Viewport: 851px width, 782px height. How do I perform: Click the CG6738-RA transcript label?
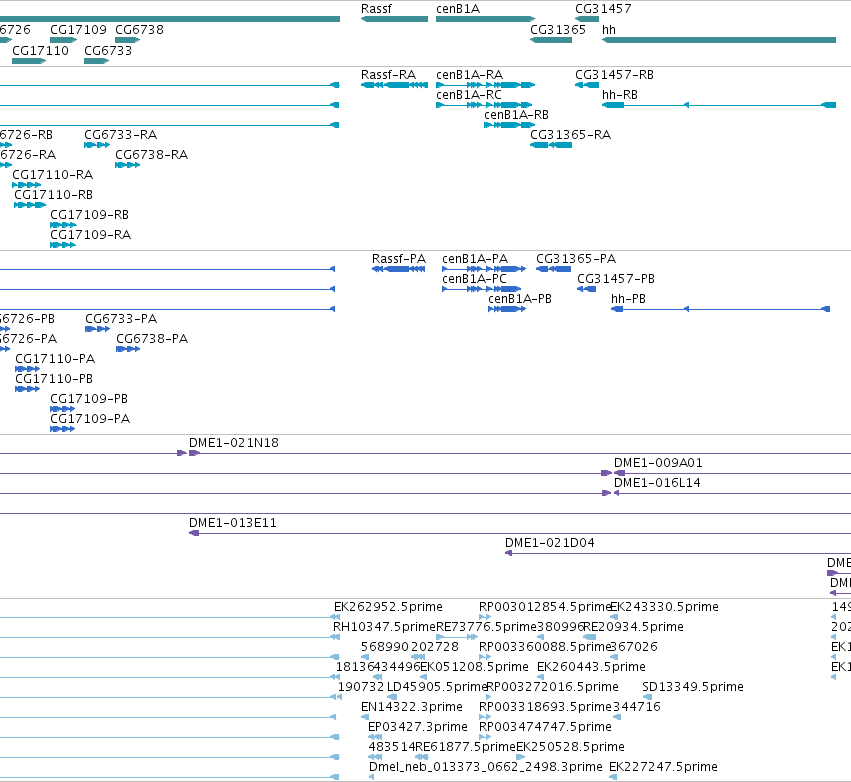tap(151, 155)
